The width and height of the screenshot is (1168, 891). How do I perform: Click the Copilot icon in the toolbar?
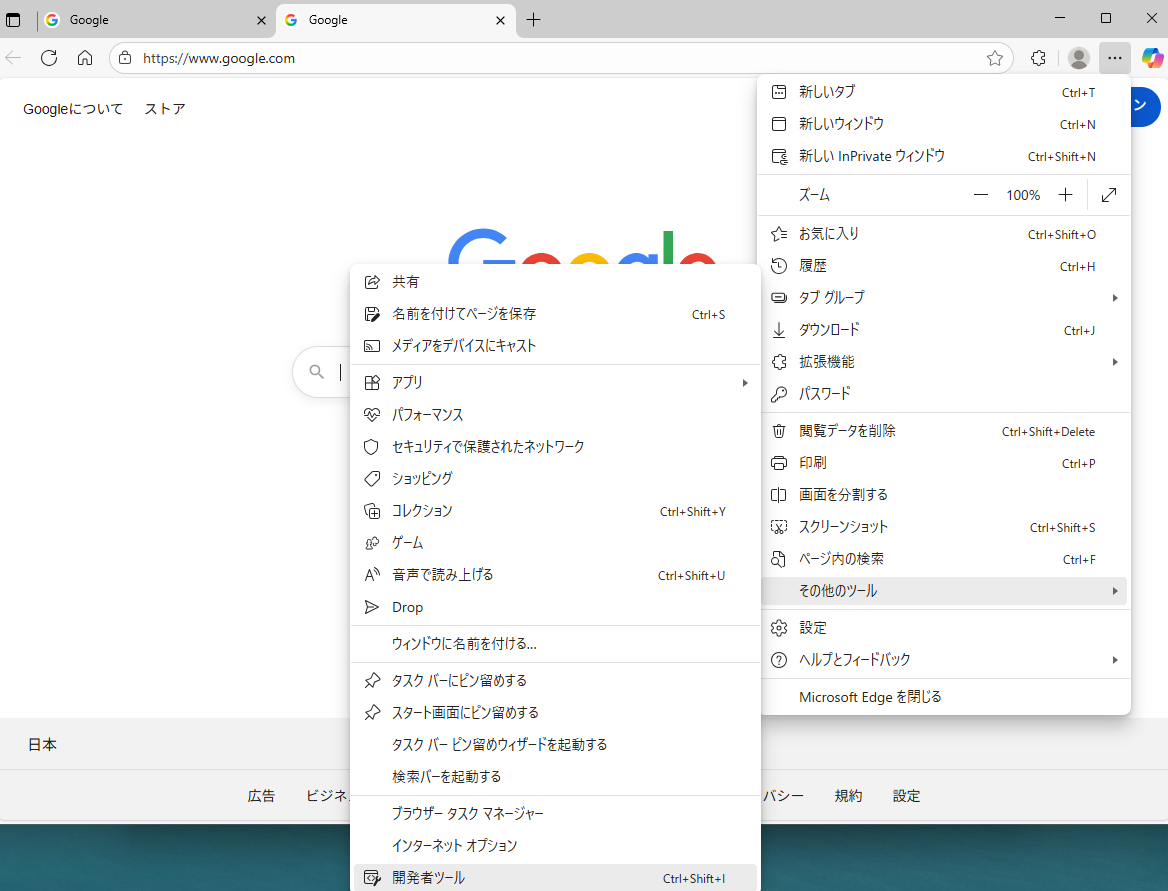coord(1152,58)
